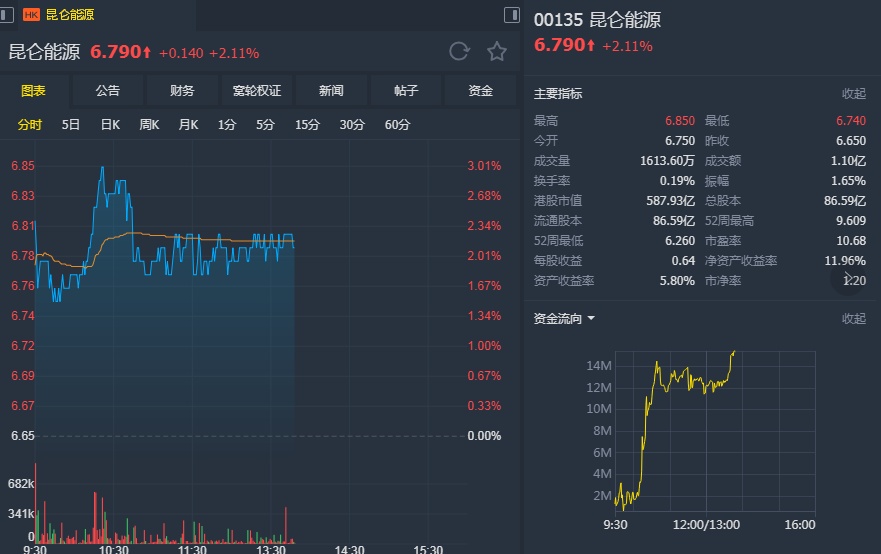The image size is (881, 554).
Task: Click the 昆仑能源 tab title at top left
Action: click(70, 15)
